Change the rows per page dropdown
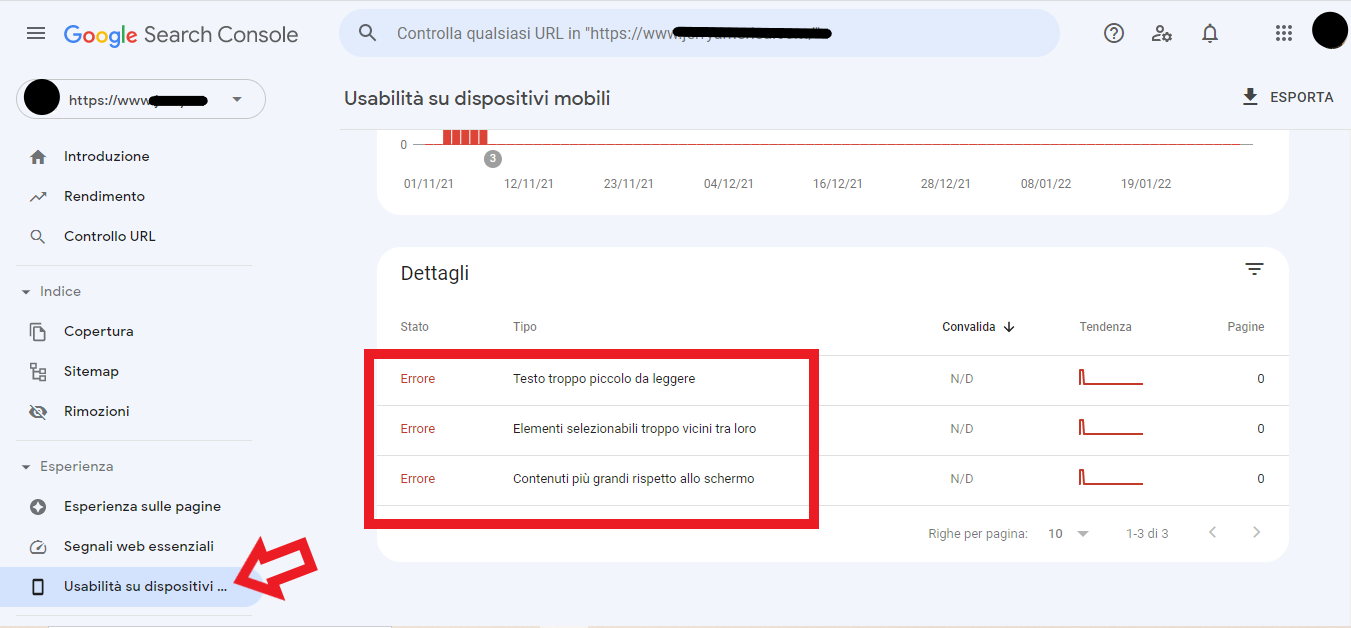The height and width of the screenshot is (628, 1351). 1069,534
